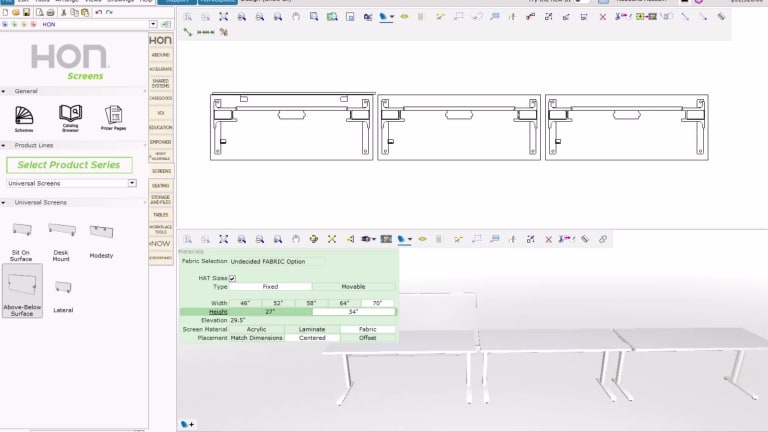Click the camera icon in 3D toolbar
The height and width of the screenshot is (432, 768).
pyautogui.click(x=365, y=239)
